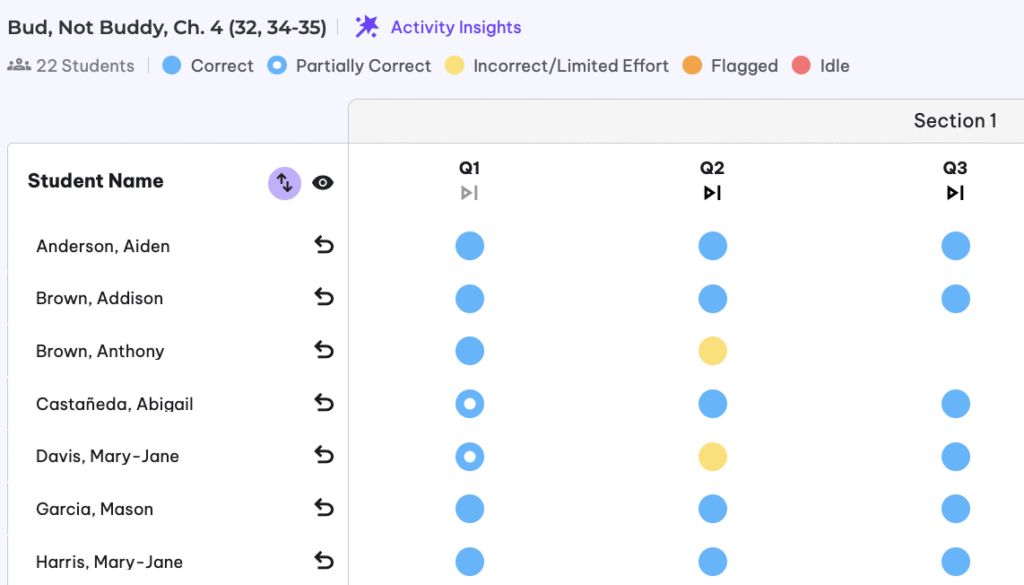Click the Q2 column header label
Viewport: 1024px width, 585px height.
pyautogui.click(x=712, y=168)
